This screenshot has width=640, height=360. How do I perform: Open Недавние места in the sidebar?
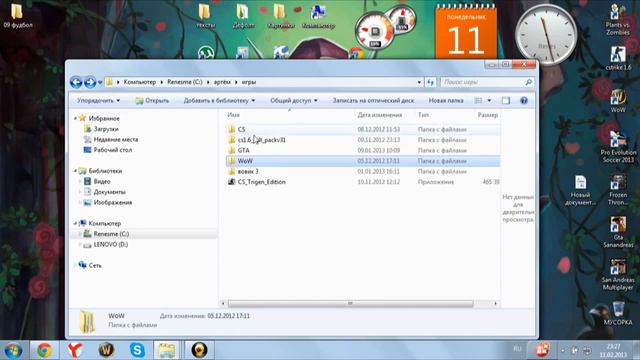pos(116,140)
